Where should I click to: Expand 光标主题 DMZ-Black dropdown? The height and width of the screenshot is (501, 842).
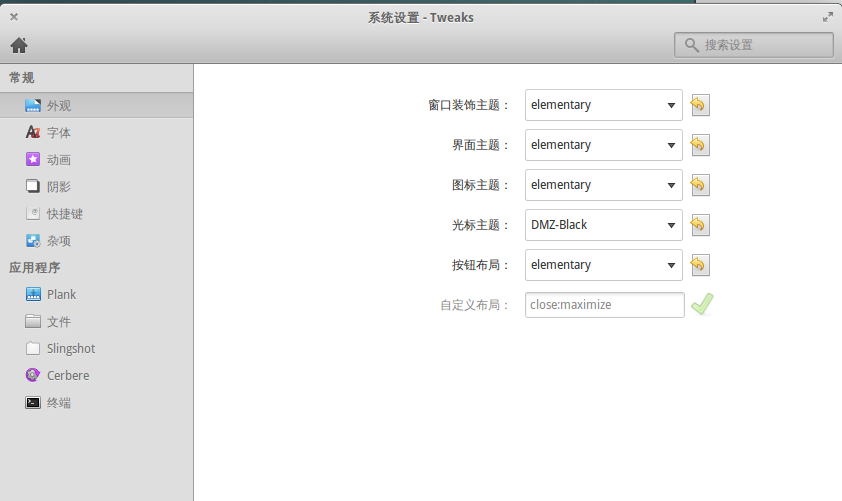pyautogui.click(x=604, y=225)
